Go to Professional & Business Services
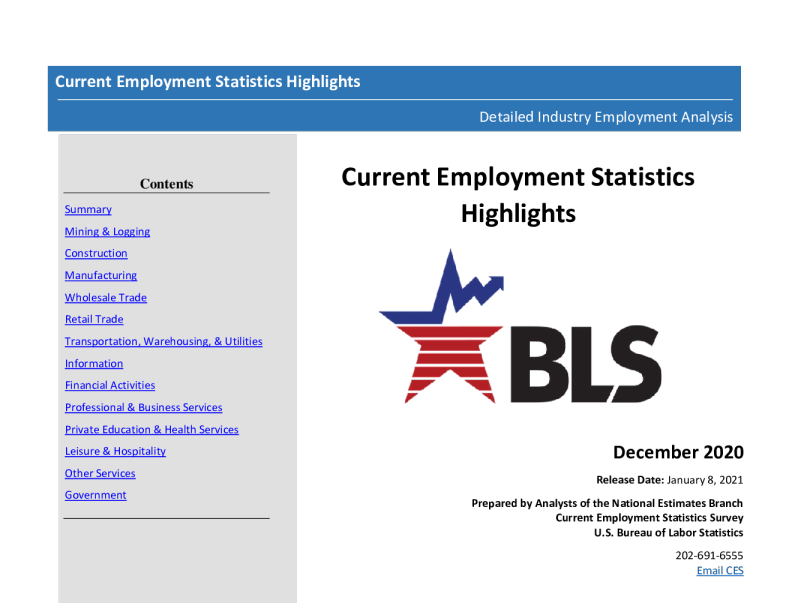The image size is (792, 612). (x=143, y=408)
